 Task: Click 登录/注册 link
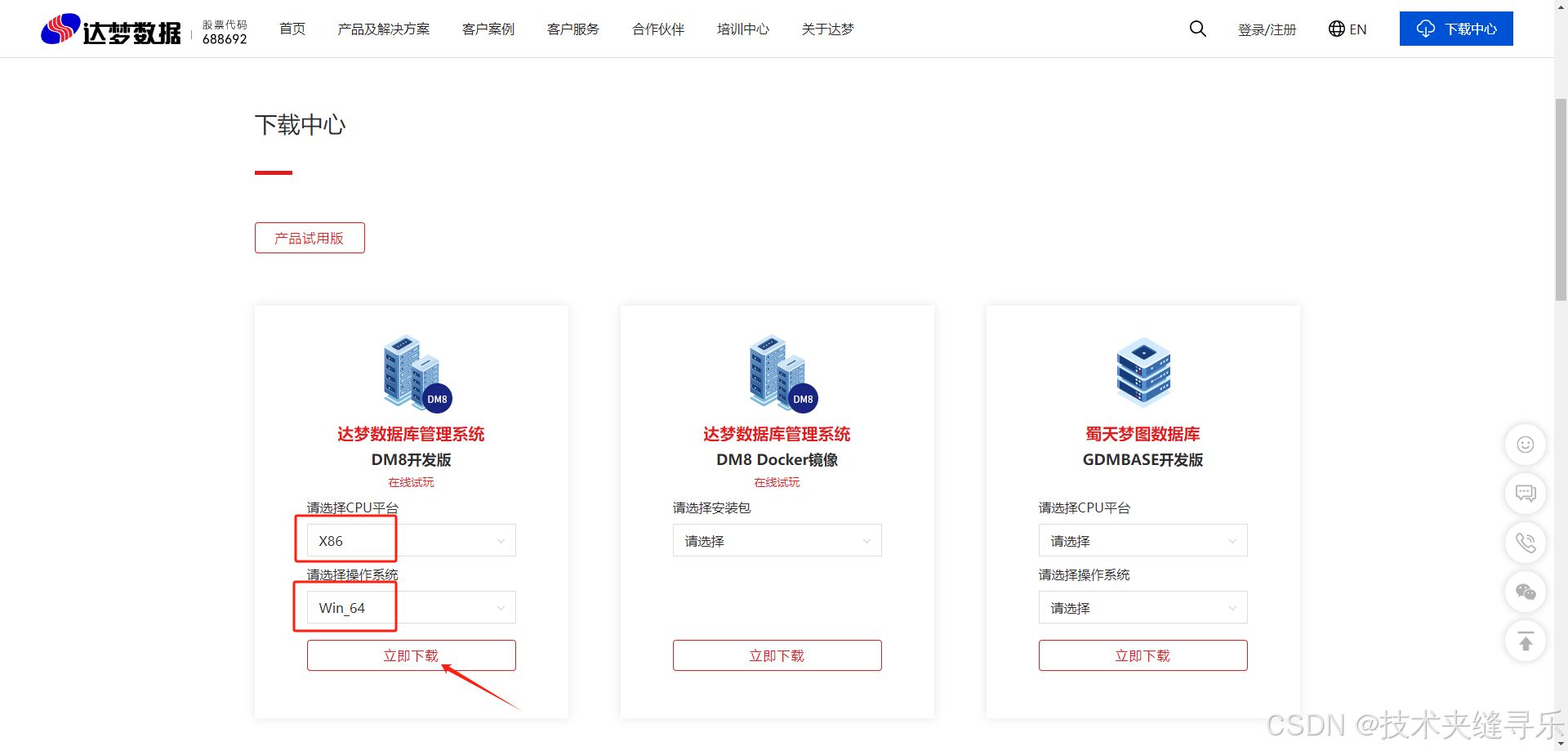click(1267, 29)
